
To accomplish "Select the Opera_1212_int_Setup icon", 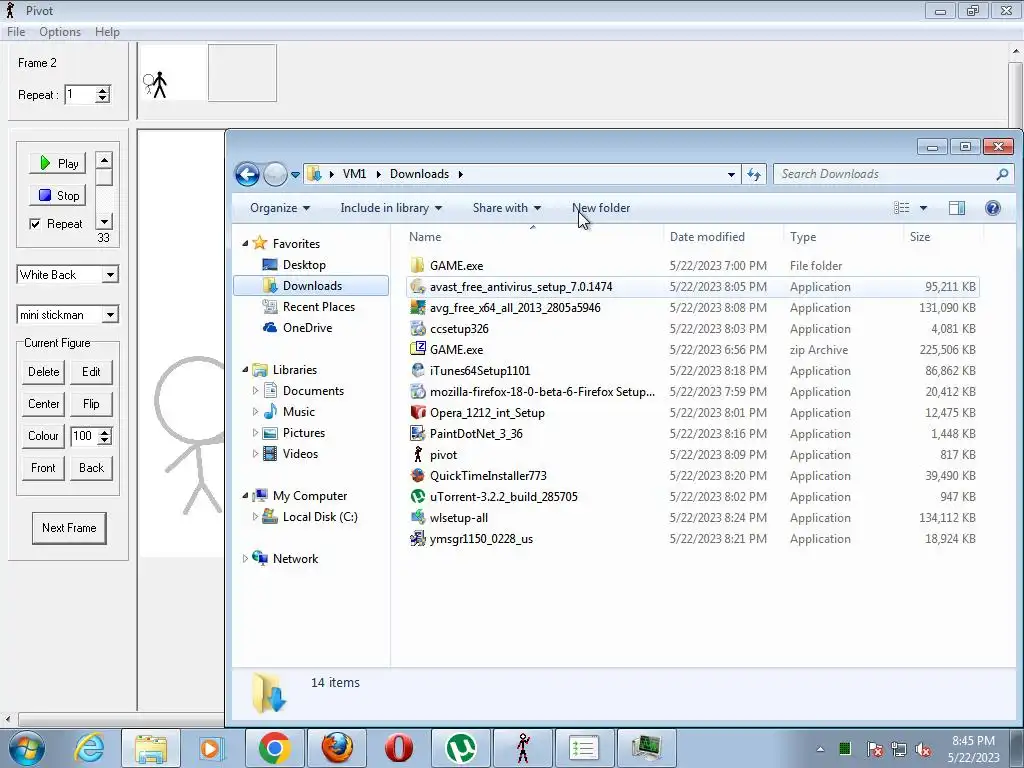I will [418, 413].
